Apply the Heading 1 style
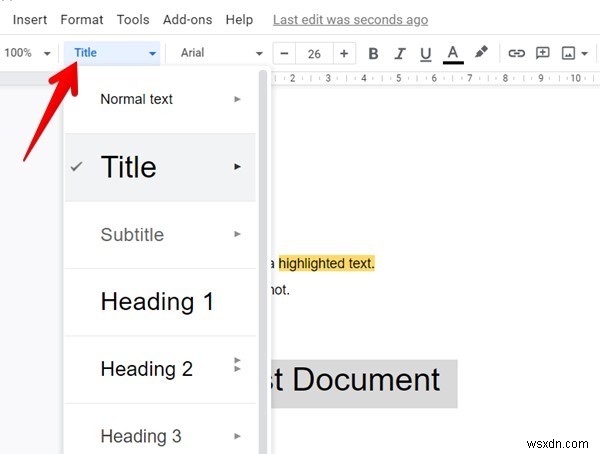Screen dimensions: 600x454 [160, 302]
